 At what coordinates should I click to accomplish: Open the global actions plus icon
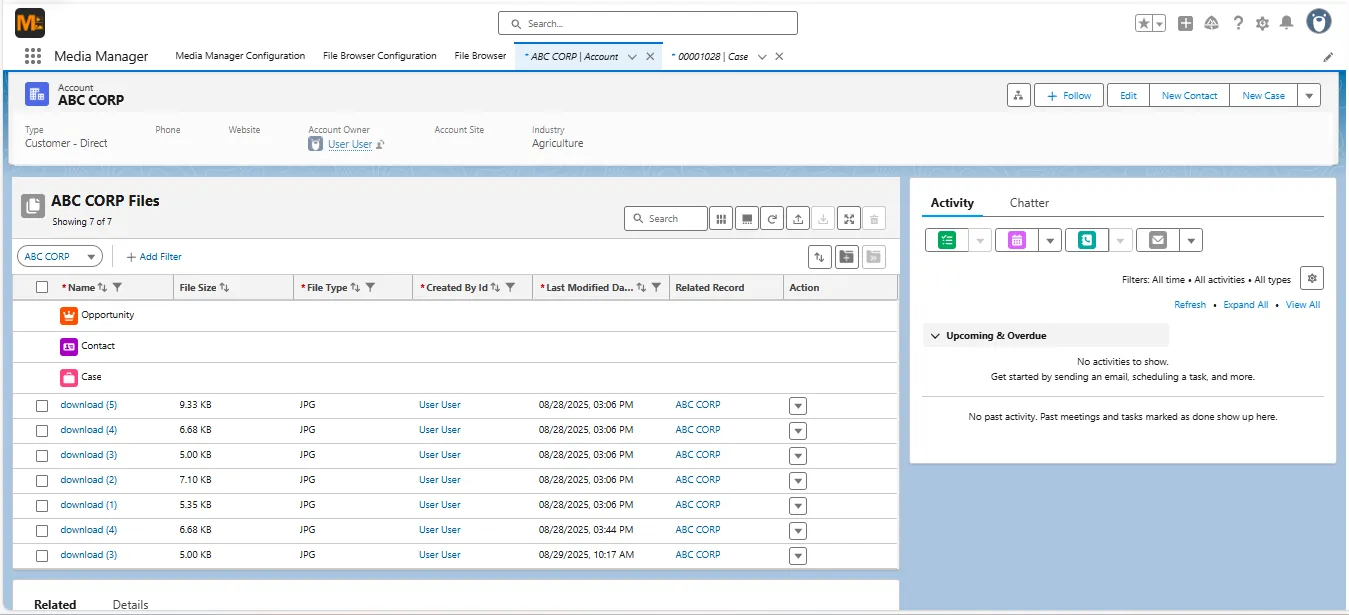point(1185,23)
